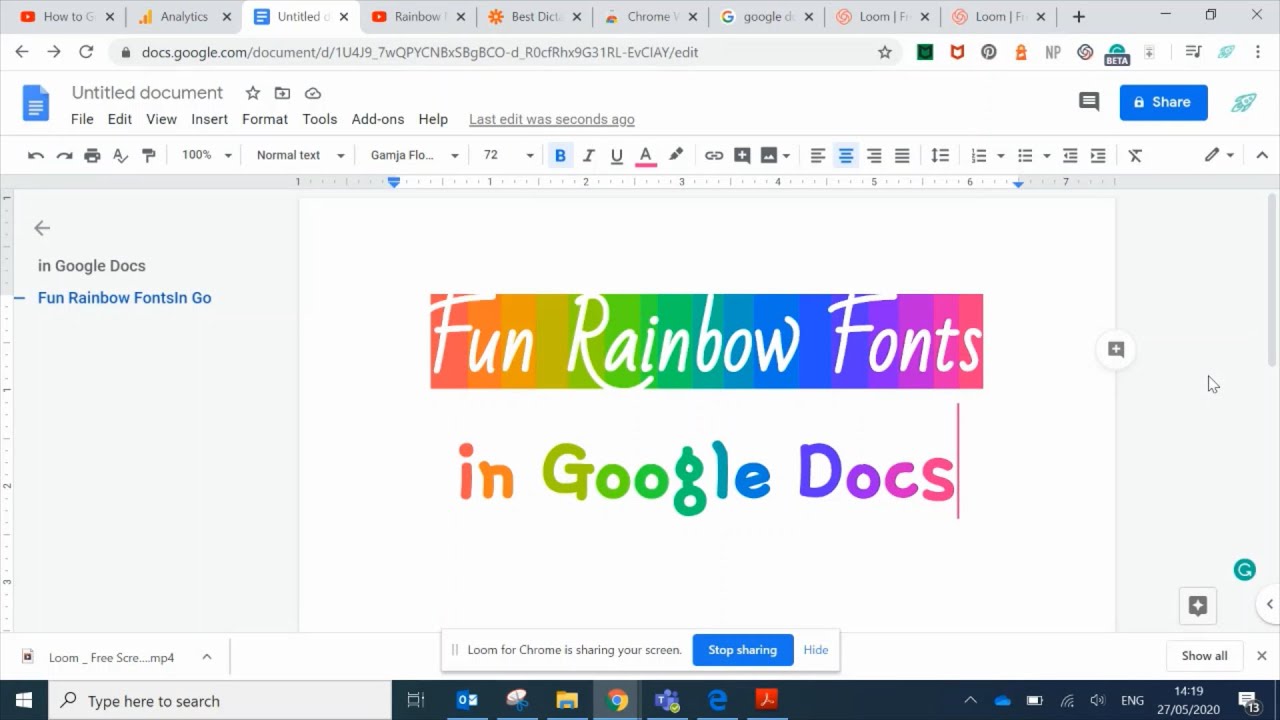Open File Explorer from taskbar

(567, 700)
